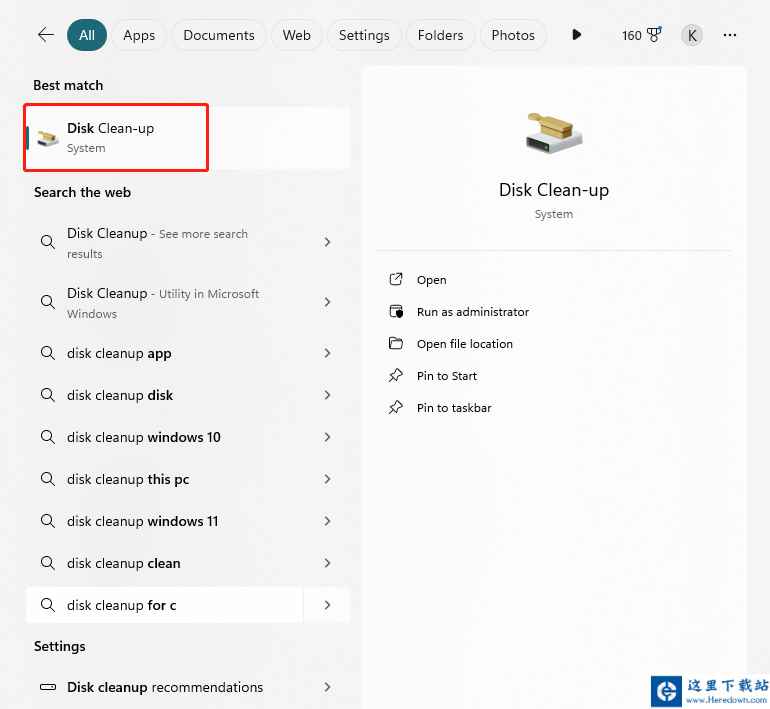Open the three-dot options menu
The image size is (770, 709).
pos(730,35)
